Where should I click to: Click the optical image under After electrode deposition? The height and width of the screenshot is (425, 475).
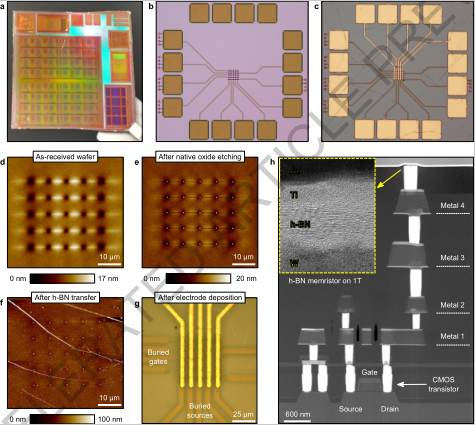[x=200, y=361]
